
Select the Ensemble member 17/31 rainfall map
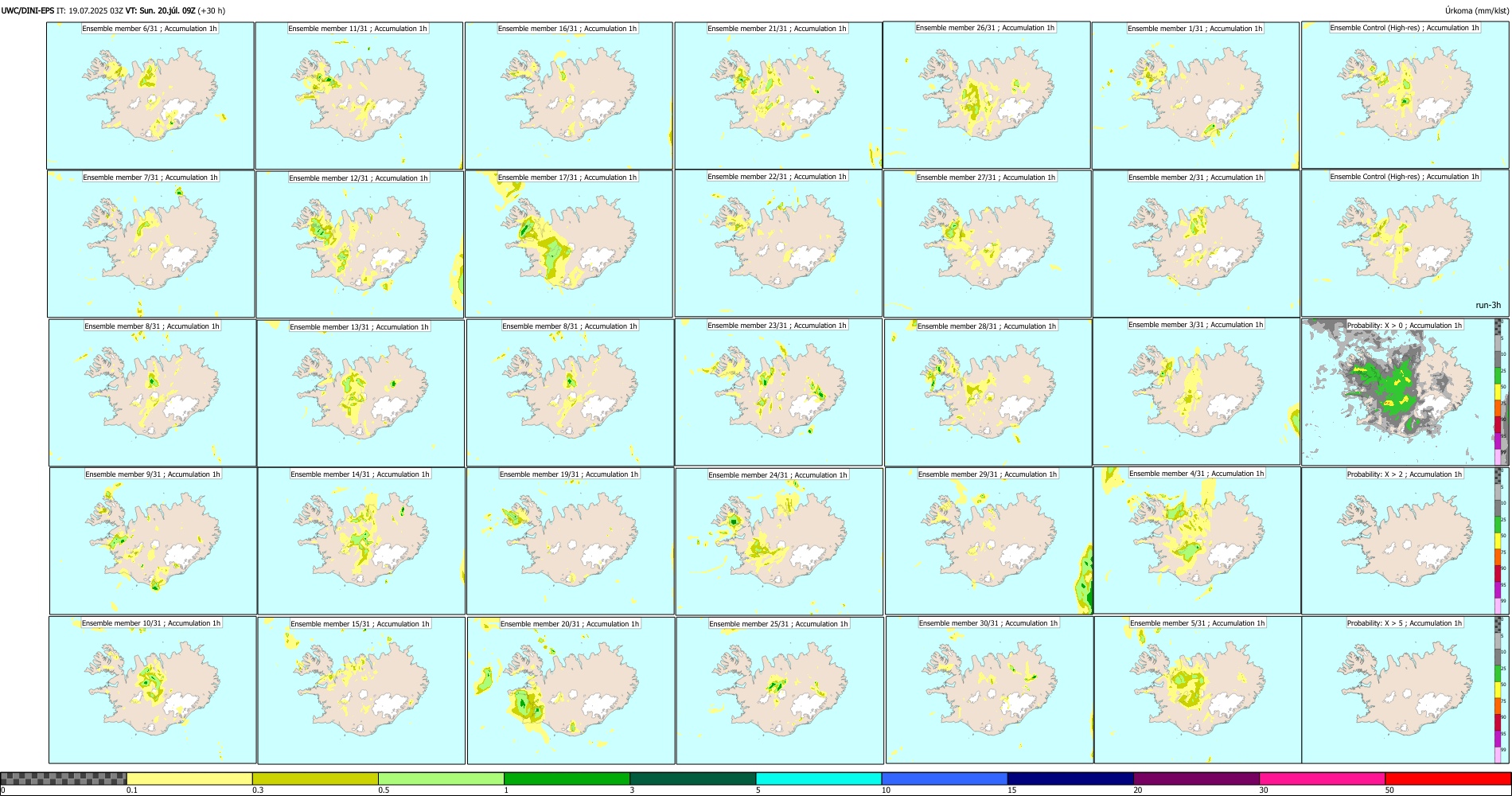coord(569,244)
